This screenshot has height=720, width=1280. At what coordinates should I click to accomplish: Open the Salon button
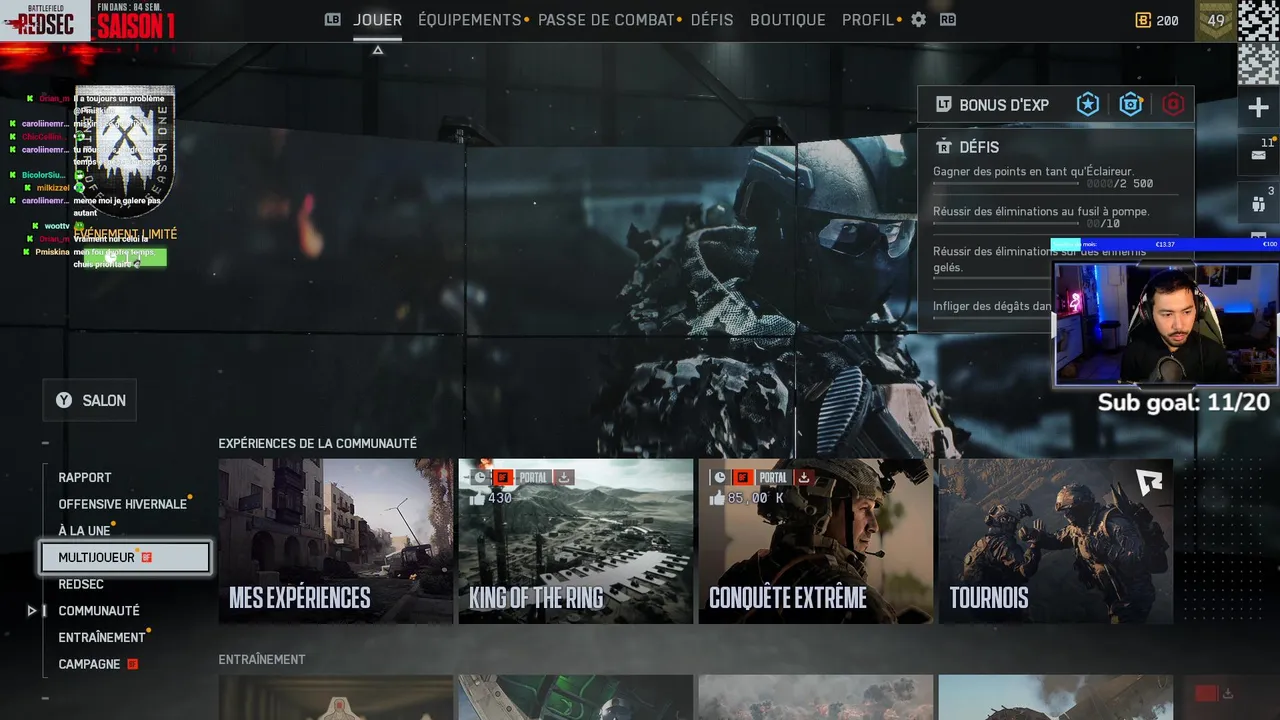90,400
